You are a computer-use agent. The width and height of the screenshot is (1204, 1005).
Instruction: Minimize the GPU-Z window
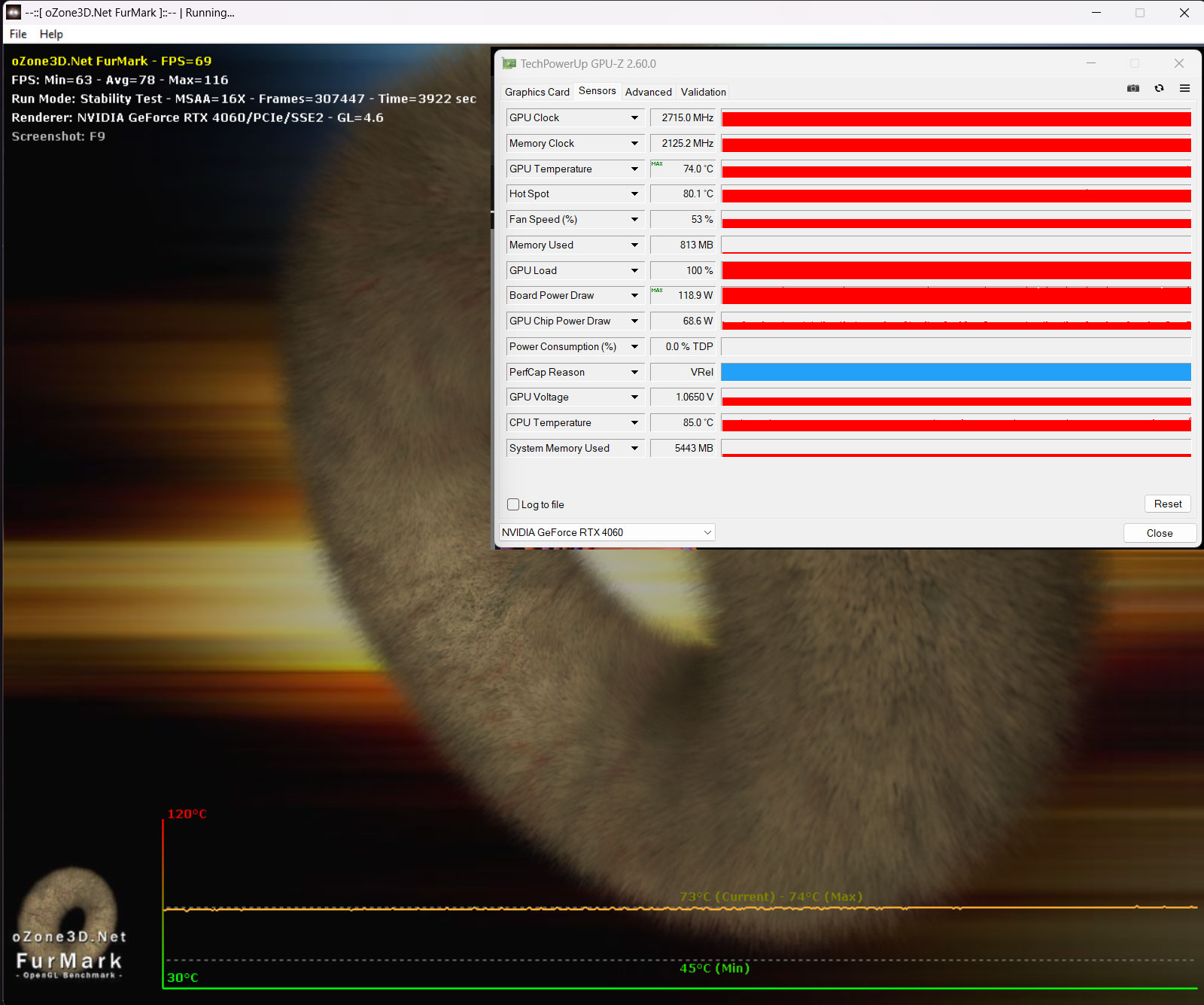[x=1090, y=64]
